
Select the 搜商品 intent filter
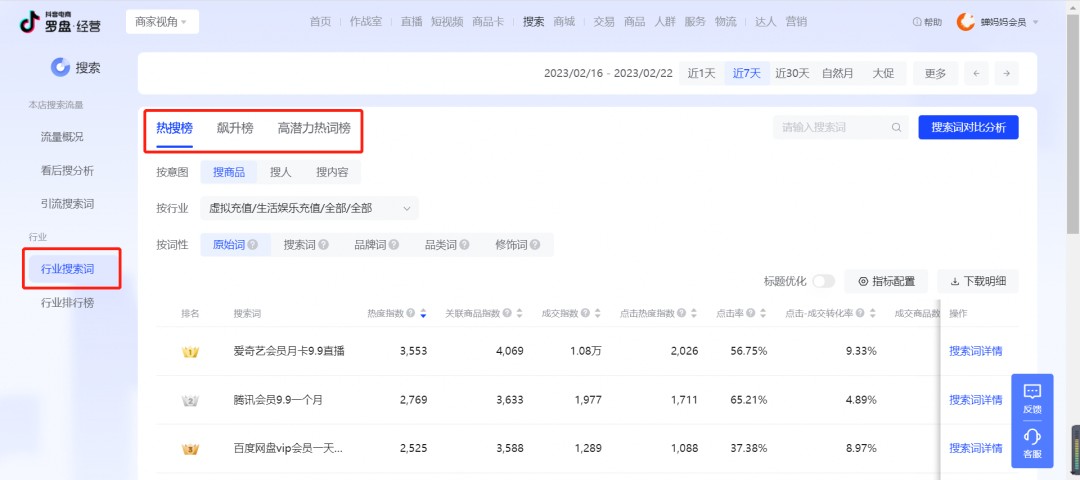[x=229, y=172]
